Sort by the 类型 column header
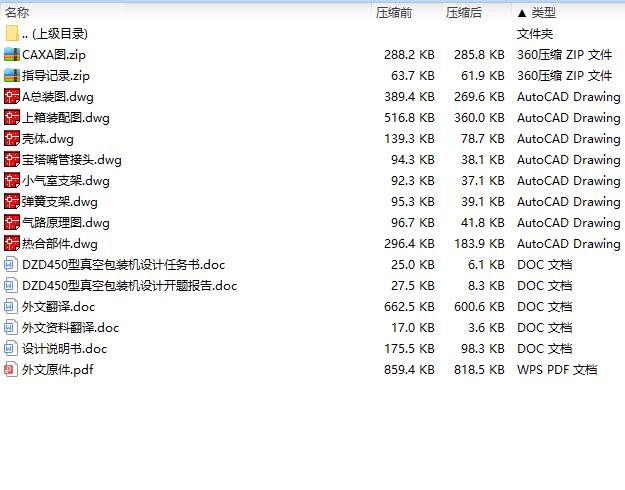 click(x=543, y=13)
